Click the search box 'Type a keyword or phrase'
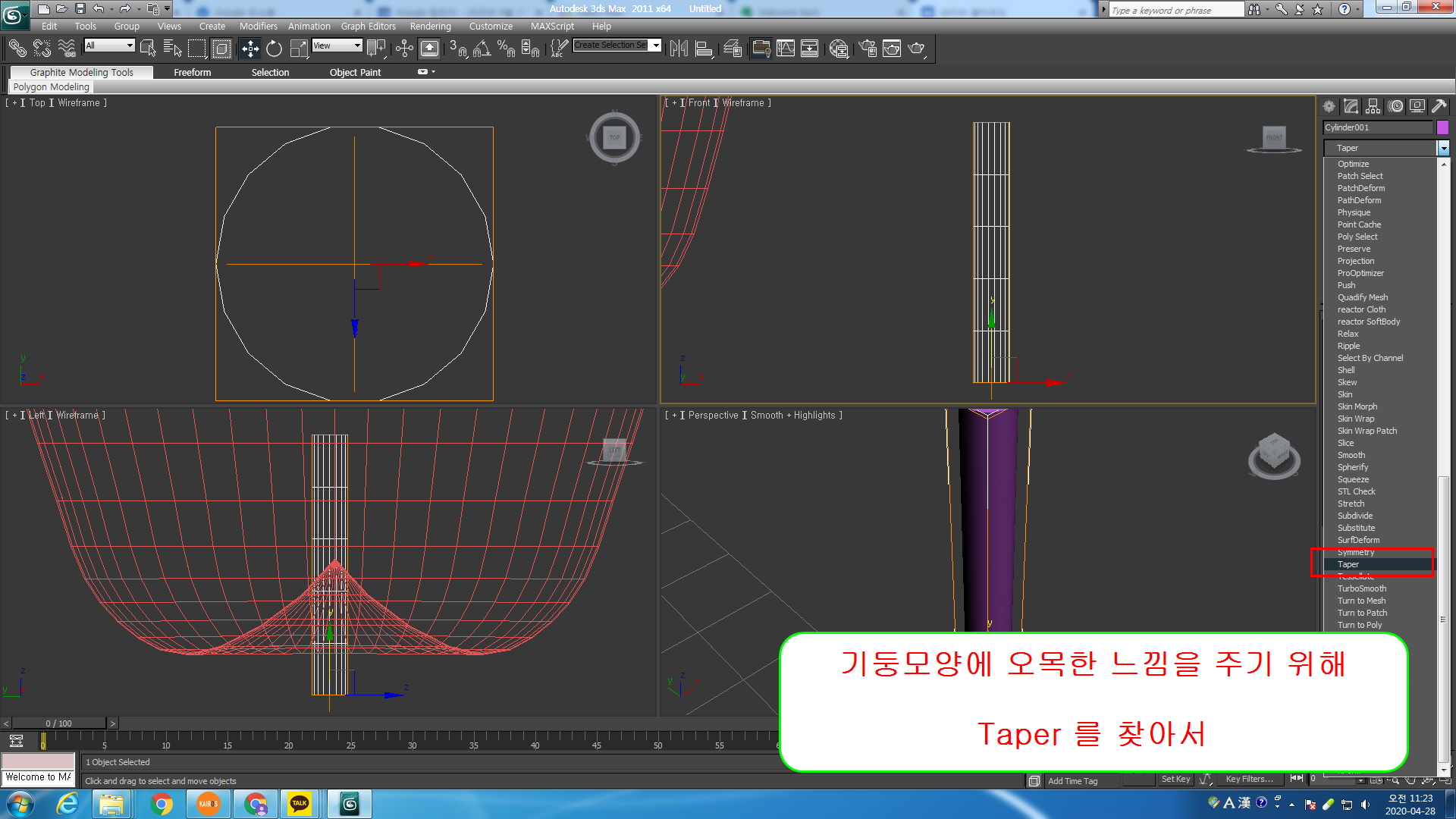Screen dimensions: 1456x819 point(1175,10)
